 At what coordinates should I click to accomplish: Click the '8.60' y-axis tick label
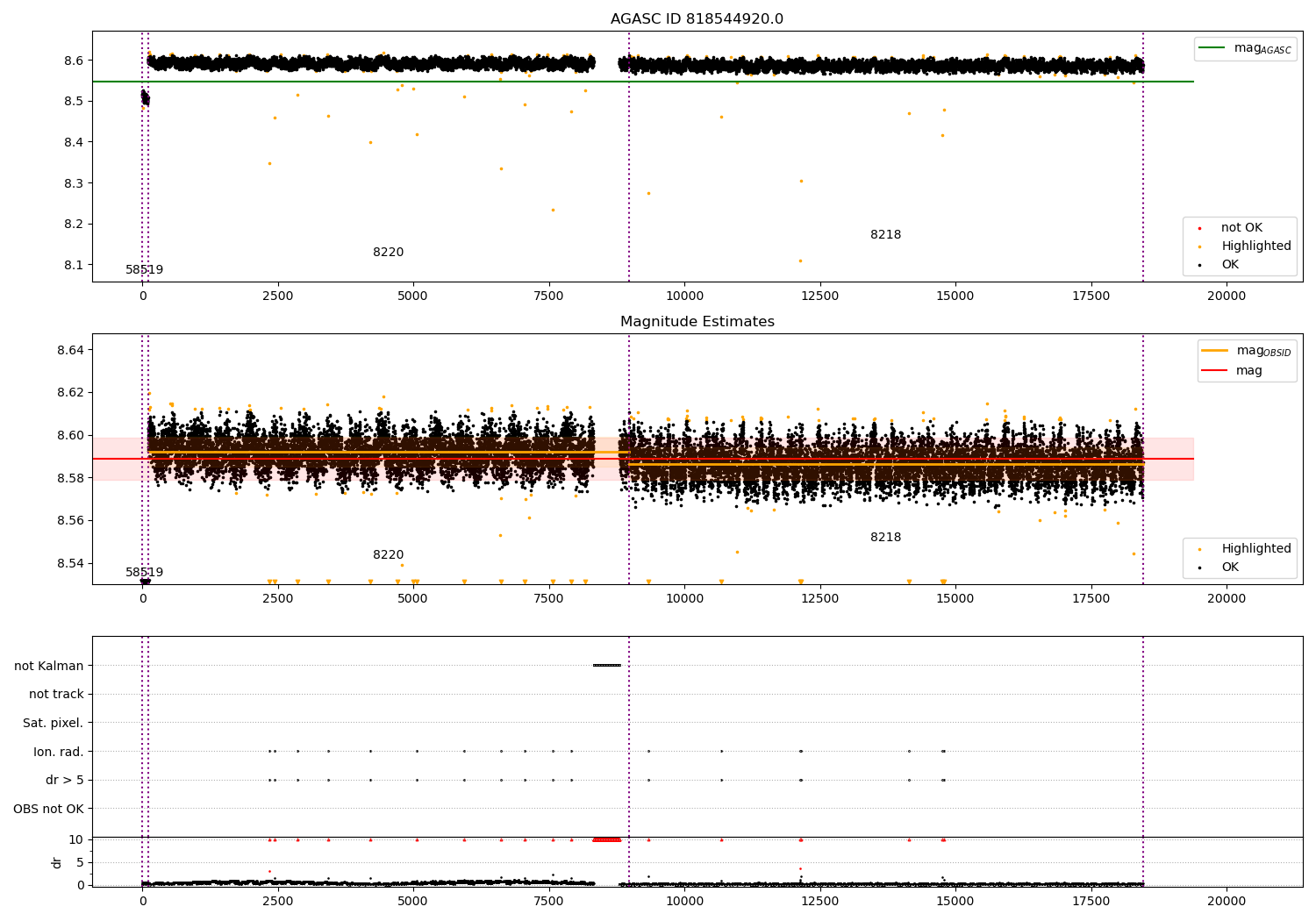point(71,435)
